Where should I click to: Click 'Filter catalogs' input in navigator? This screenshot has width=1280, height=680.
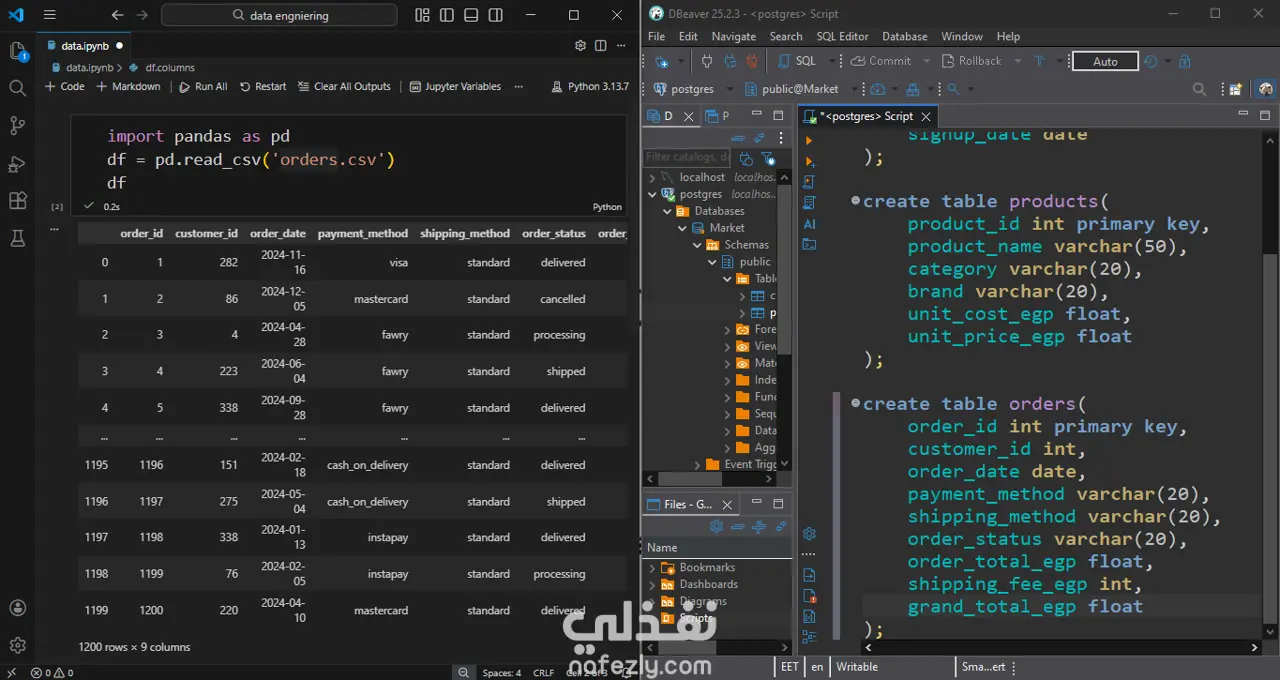click(x=688, y=157)
